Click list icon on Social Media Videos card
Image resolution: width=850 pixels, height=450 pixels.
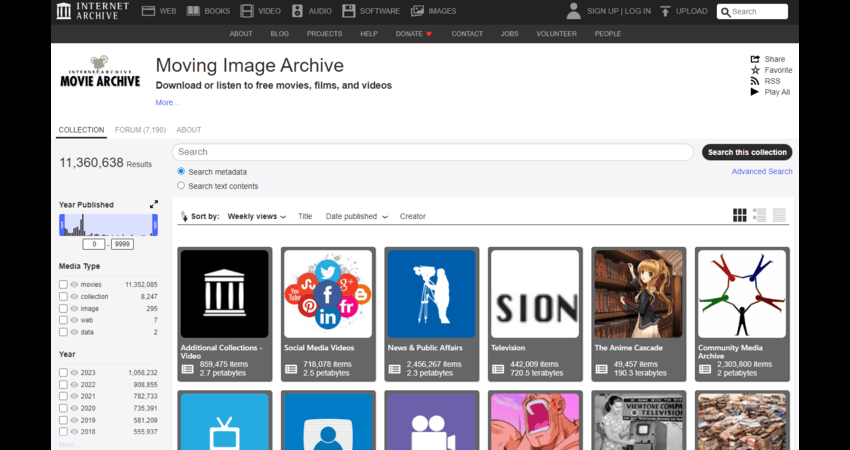[291, 369]
